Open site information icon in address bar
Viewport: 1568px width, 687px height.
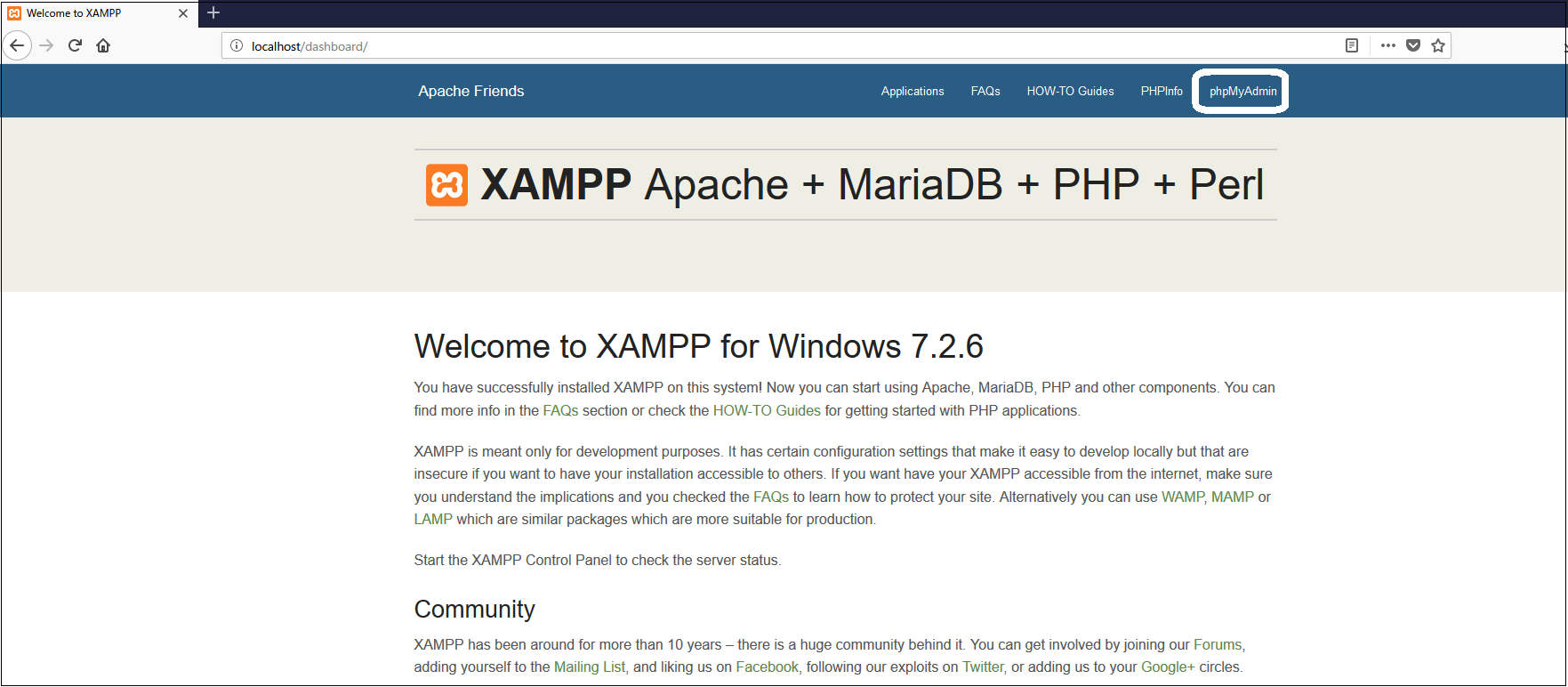click(x=237, y=45)
